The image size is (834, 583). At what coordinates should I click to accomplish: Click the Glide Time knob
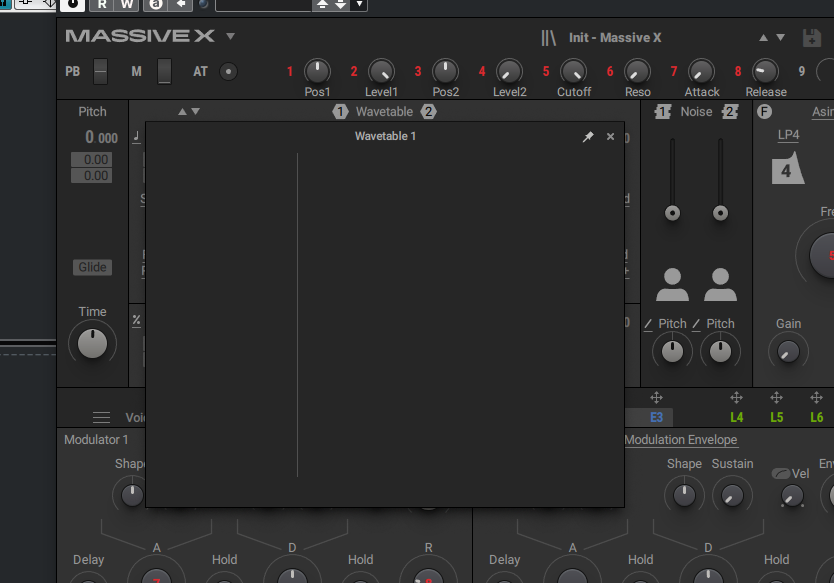pyautogui.click(x=93, y=344)
